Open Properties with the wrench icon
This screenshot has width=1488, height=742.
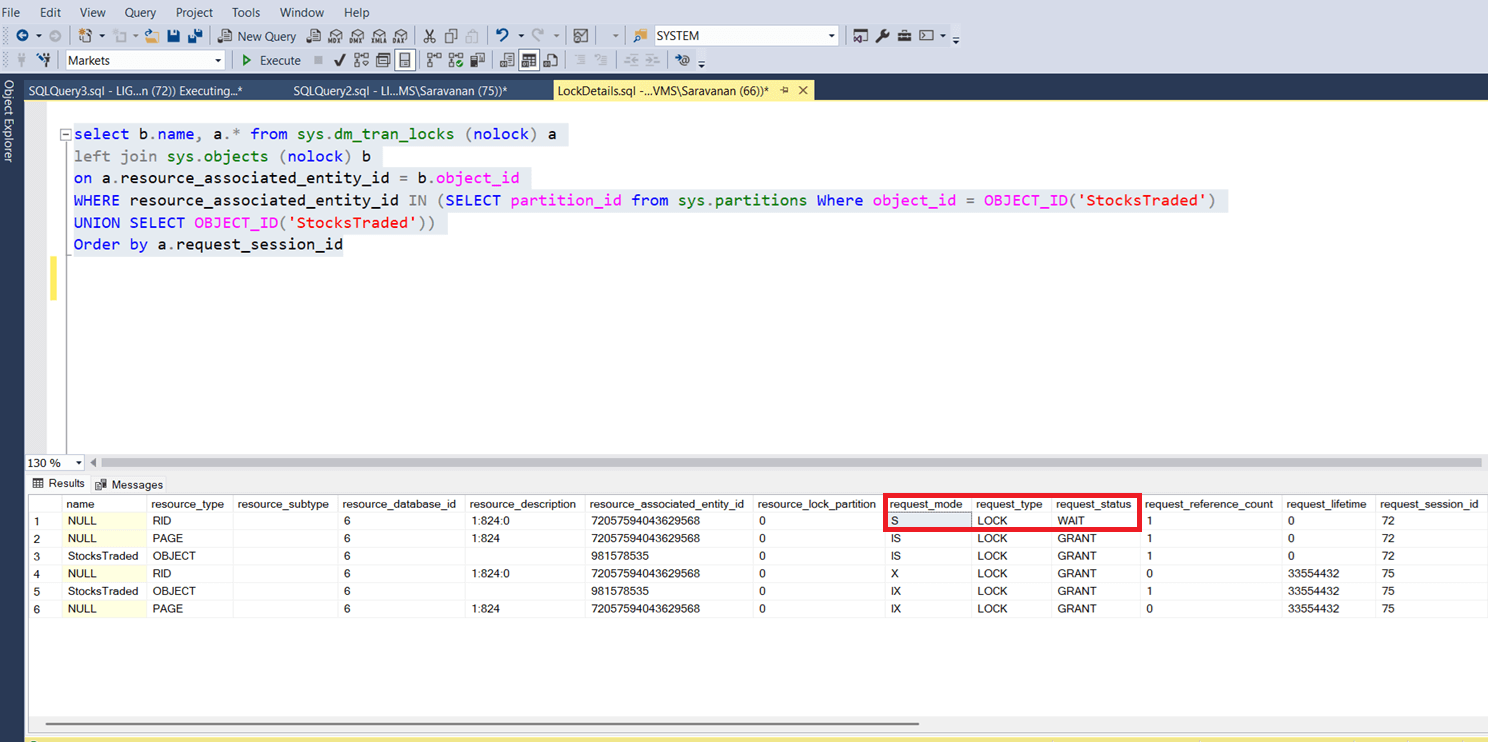(882, 36)
